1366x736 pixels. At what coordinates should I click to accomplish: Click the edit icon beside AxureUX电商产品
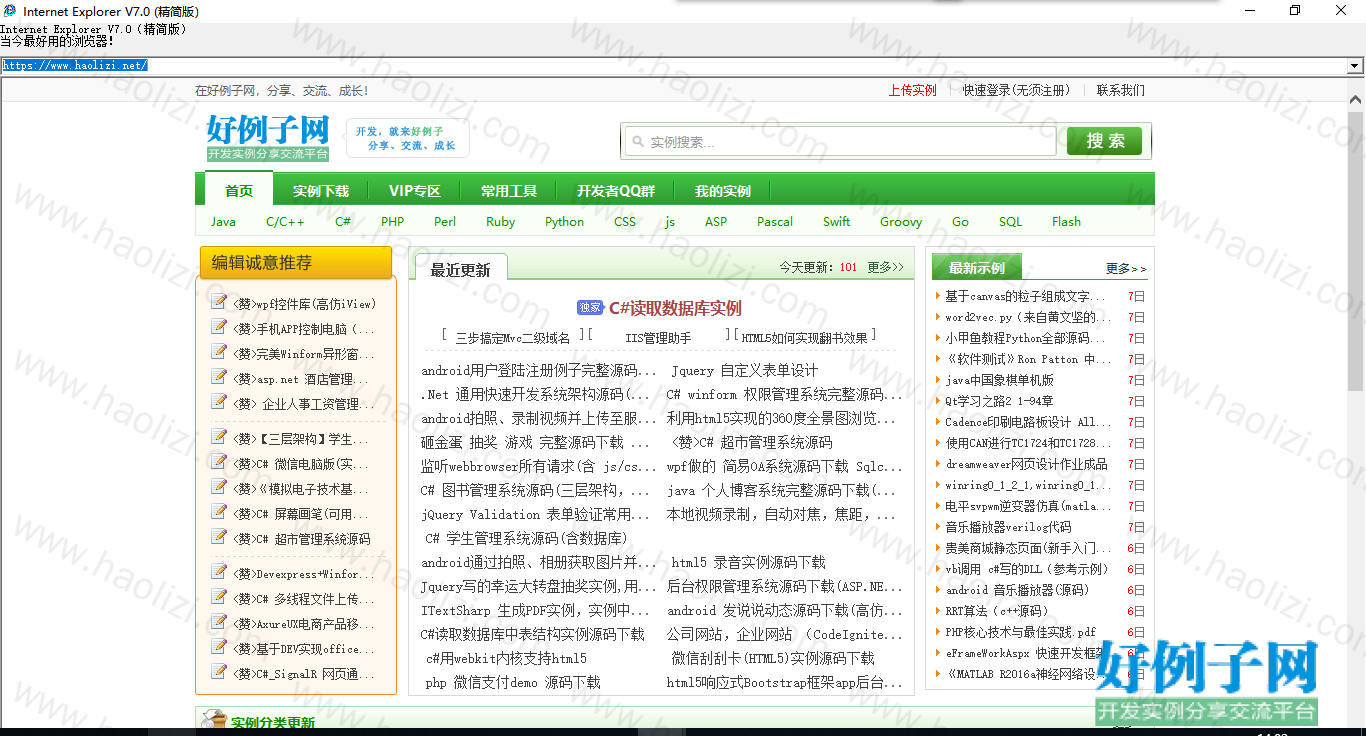[x=219, y=621]
